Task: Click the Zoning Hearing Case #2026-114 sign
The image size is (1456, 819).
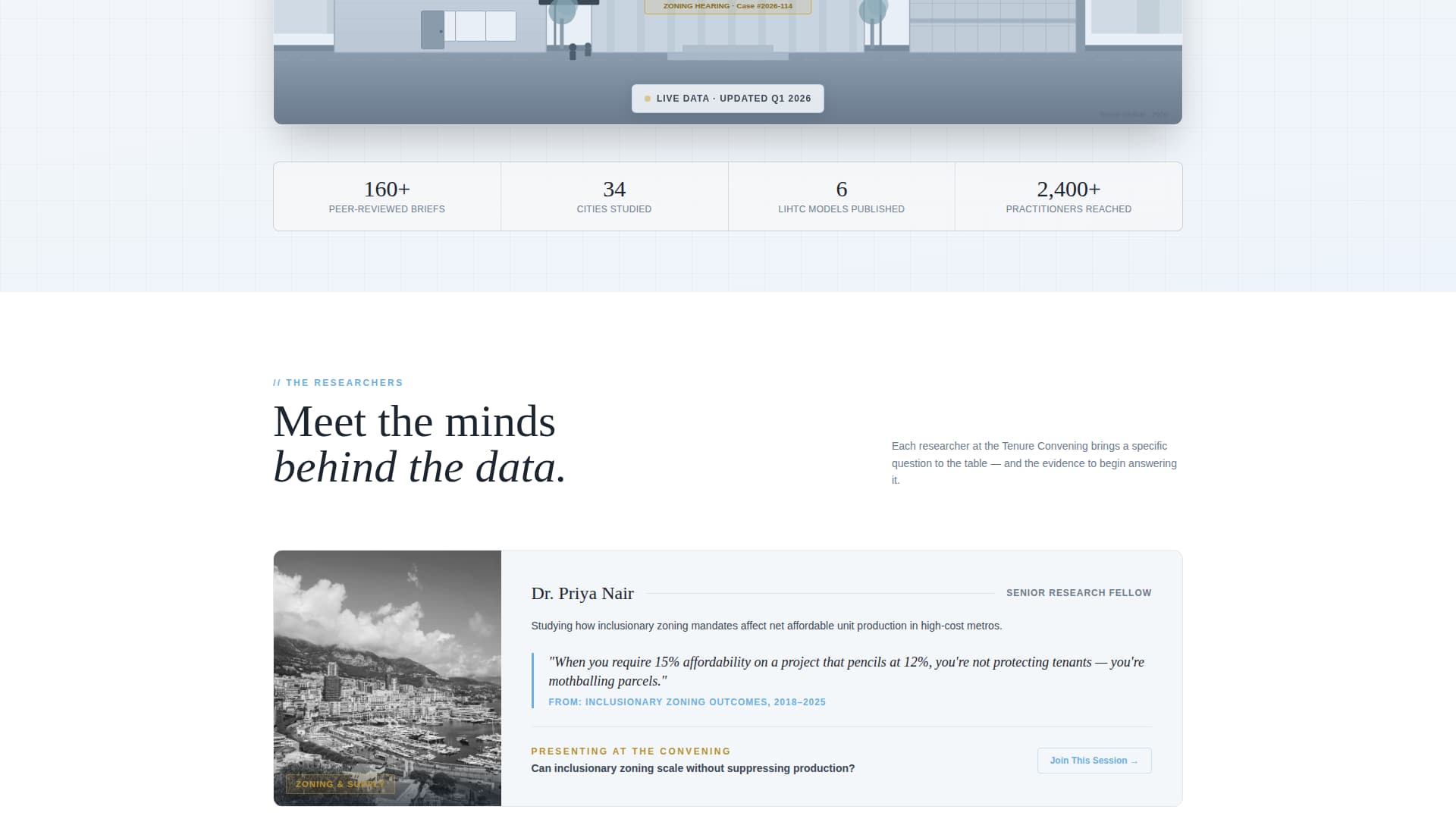Action: tap(726, 5)
